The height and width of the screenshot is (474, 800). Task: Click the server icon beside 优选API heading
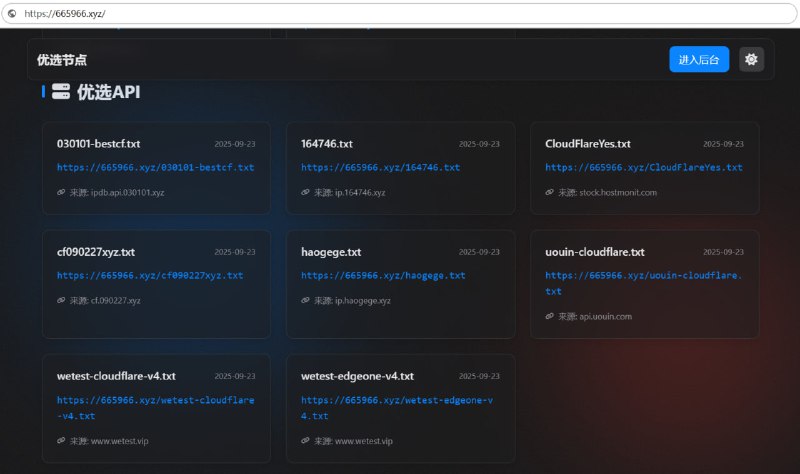tap(61, 92)
